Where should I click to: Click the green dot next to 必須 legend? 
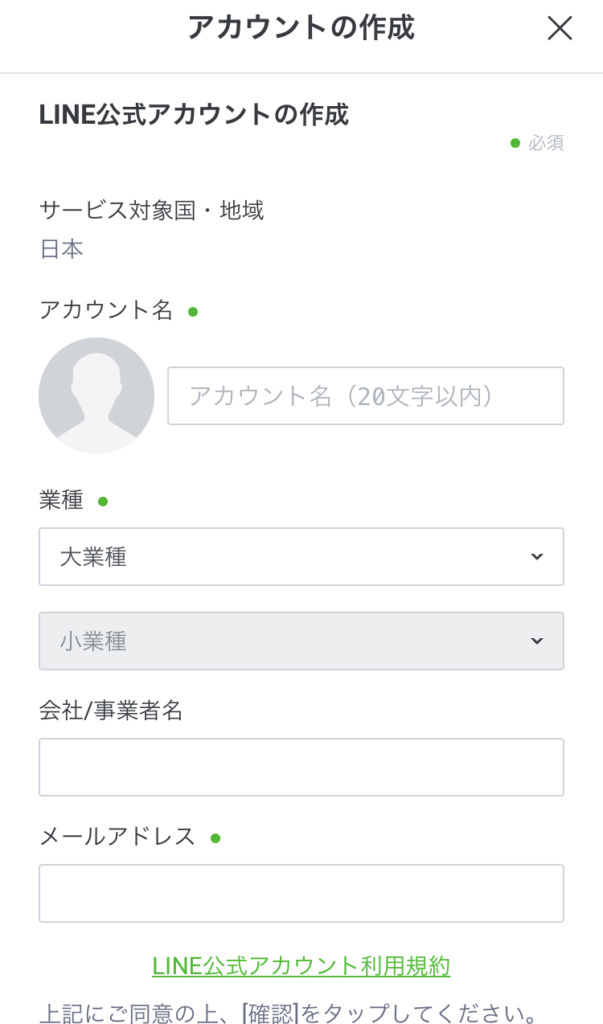[515, 143]
